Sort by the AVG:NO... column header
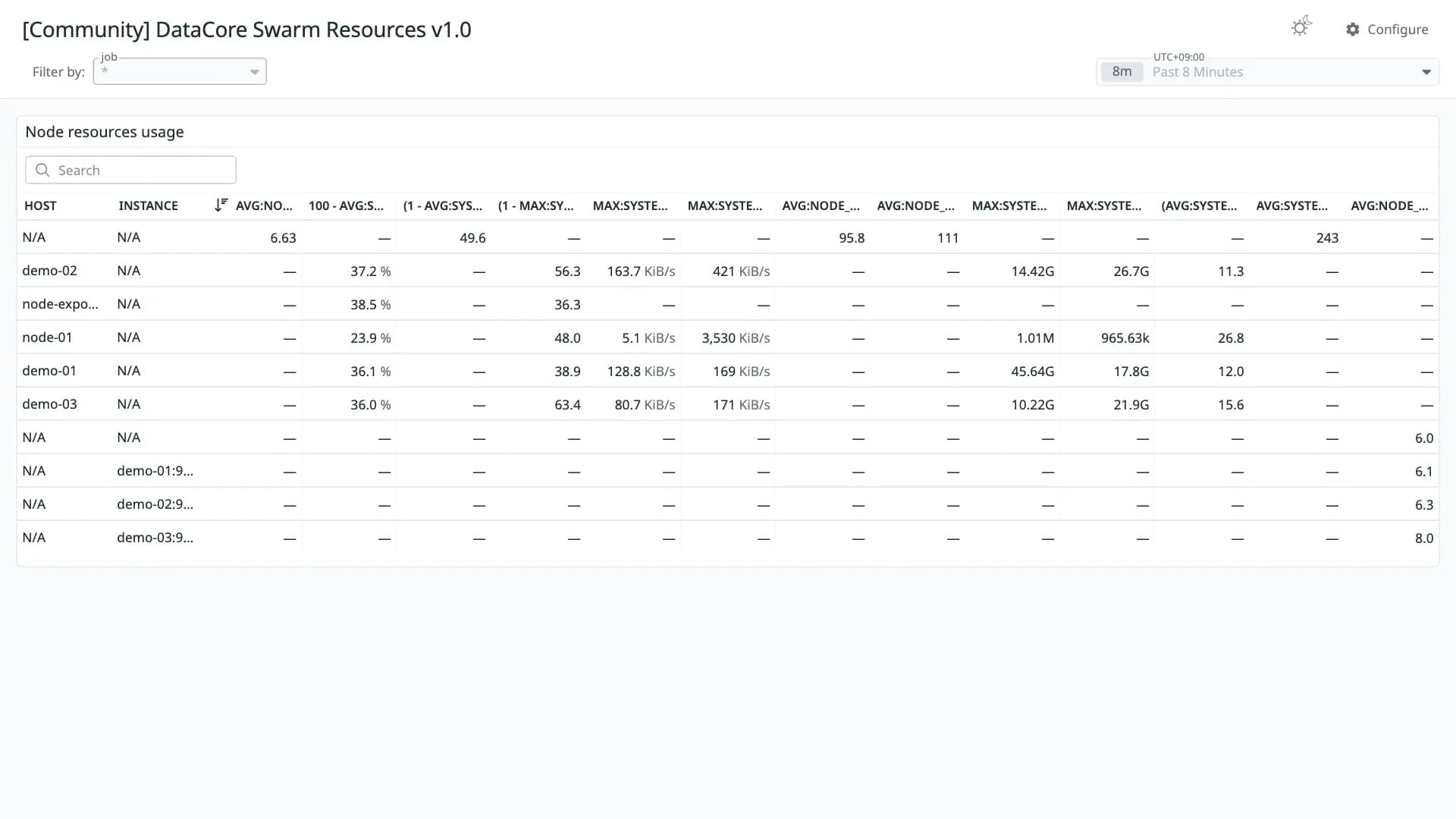1456x819 pixels. (x=264, y=206)
